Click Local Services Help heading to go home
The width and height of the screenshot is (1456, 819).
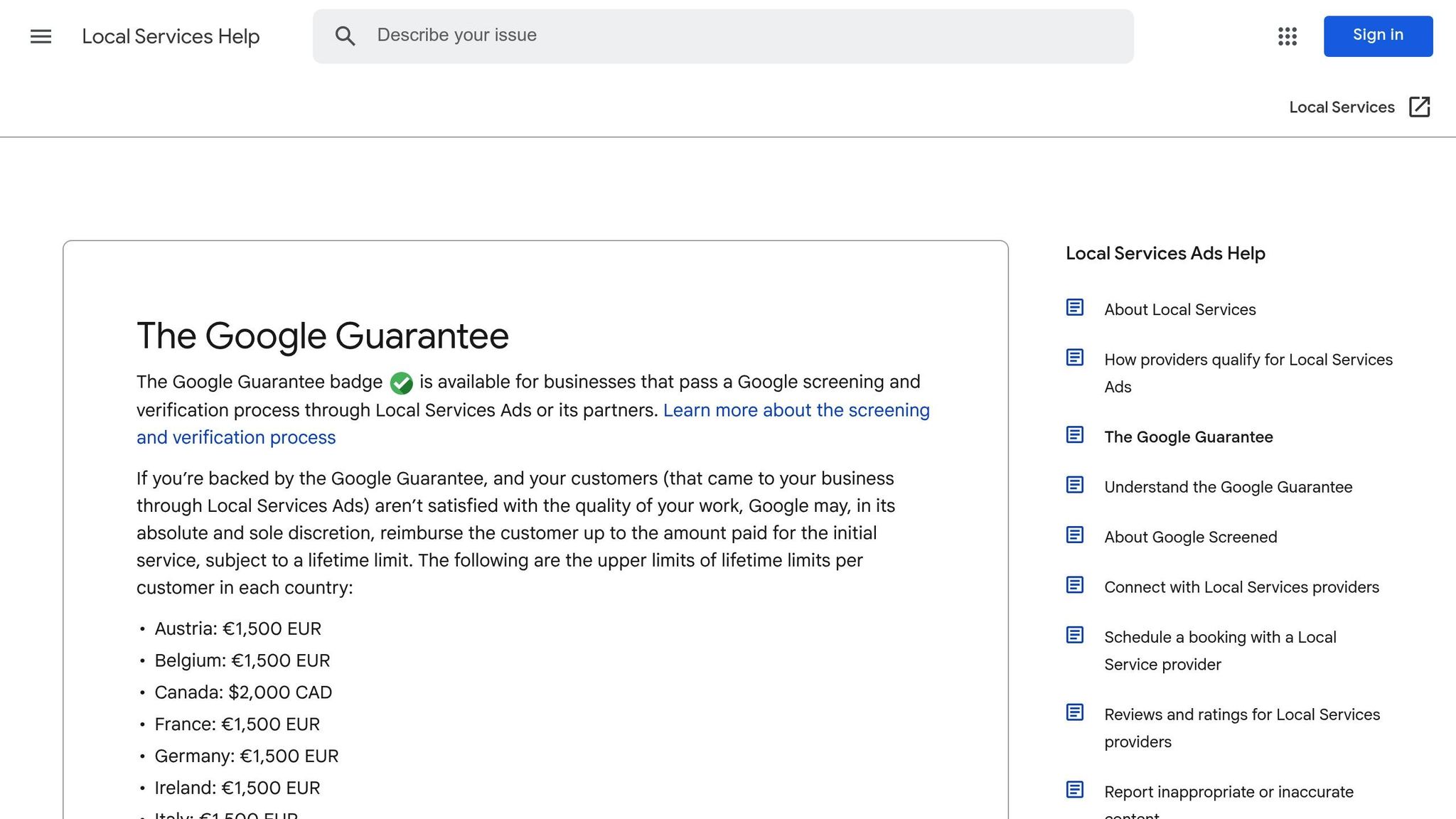pyautogui.click(x=170, y=36)
